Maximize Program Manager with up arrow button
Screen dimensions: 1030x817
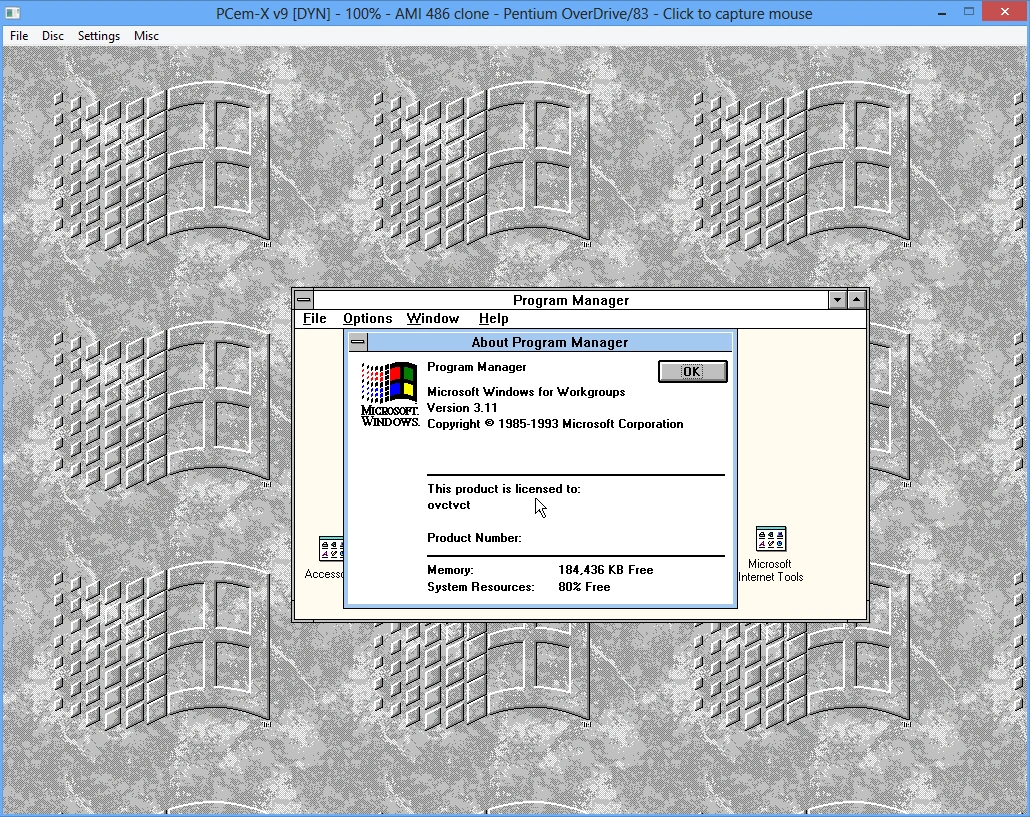(x=857, y=299)
